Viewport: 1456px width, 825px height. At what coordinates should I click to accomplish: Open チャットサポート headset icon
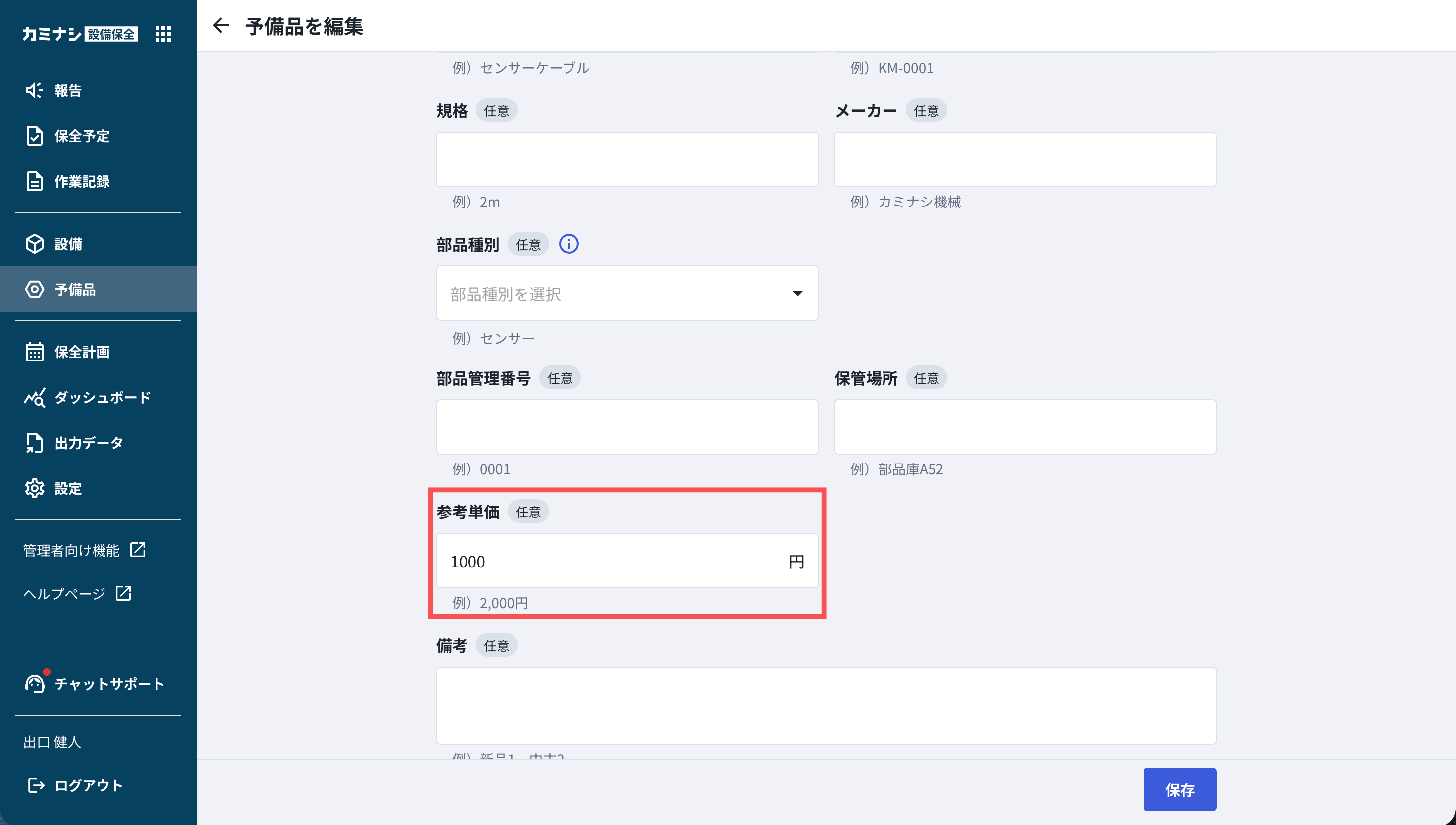click(x=34, y=684)
